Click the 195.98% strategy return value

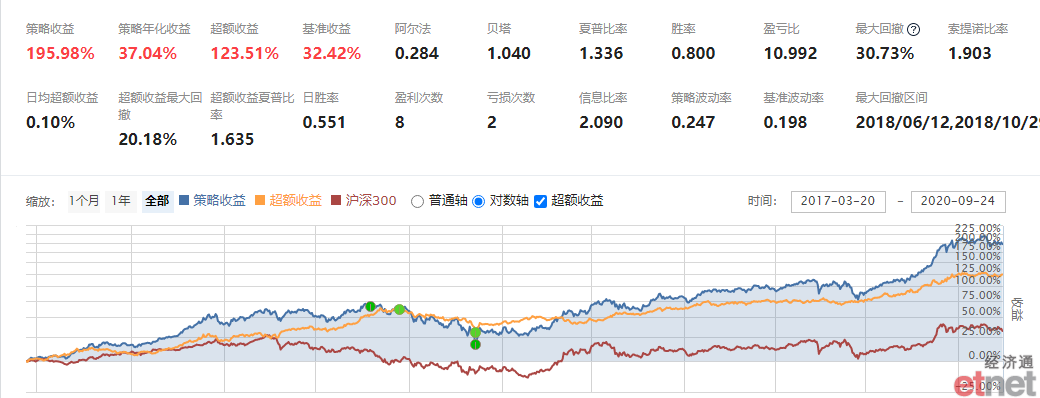pos(60,54)
